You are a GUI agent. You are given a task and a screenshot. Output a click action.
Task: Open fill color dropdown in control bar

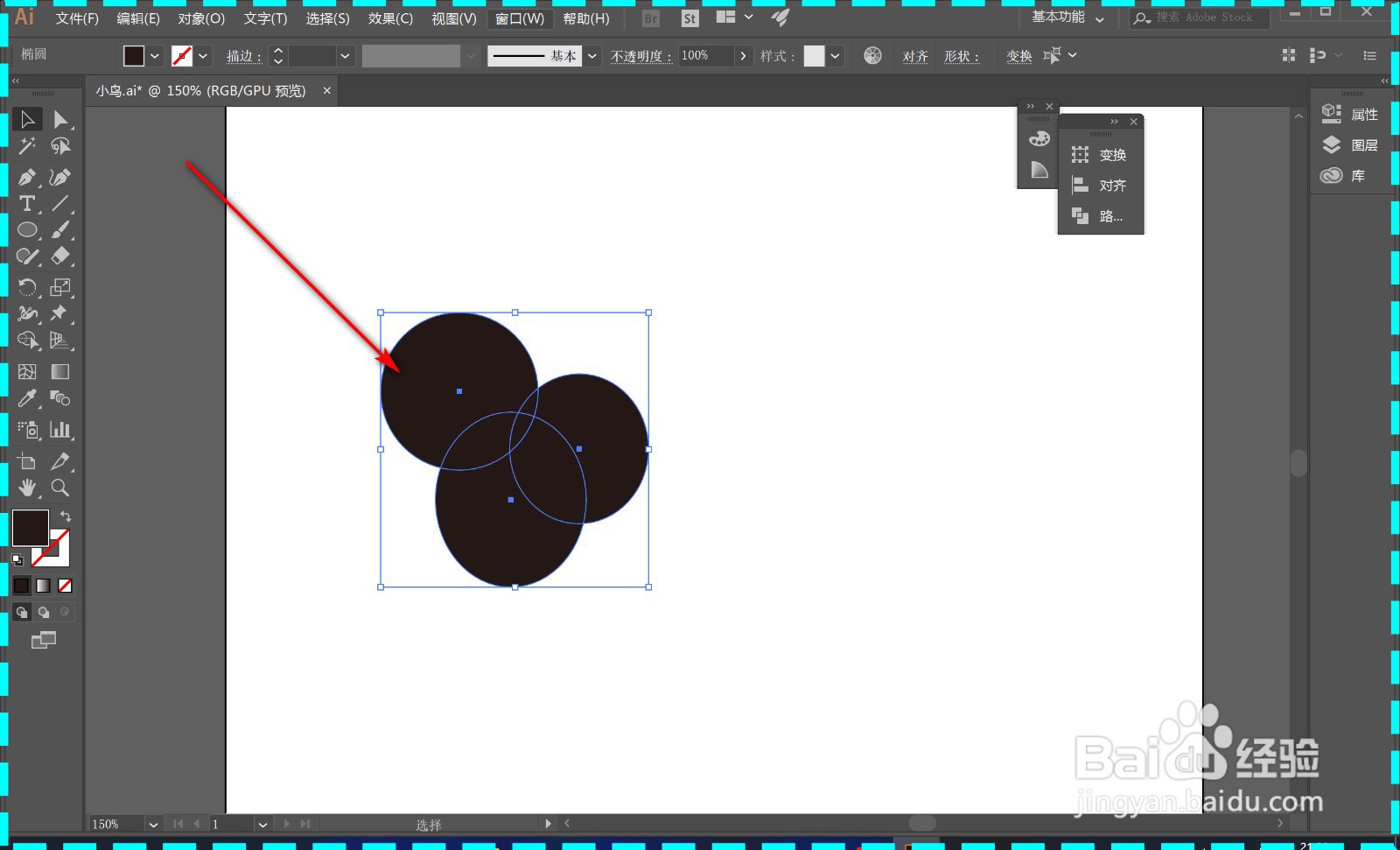(x=155, y=56)
